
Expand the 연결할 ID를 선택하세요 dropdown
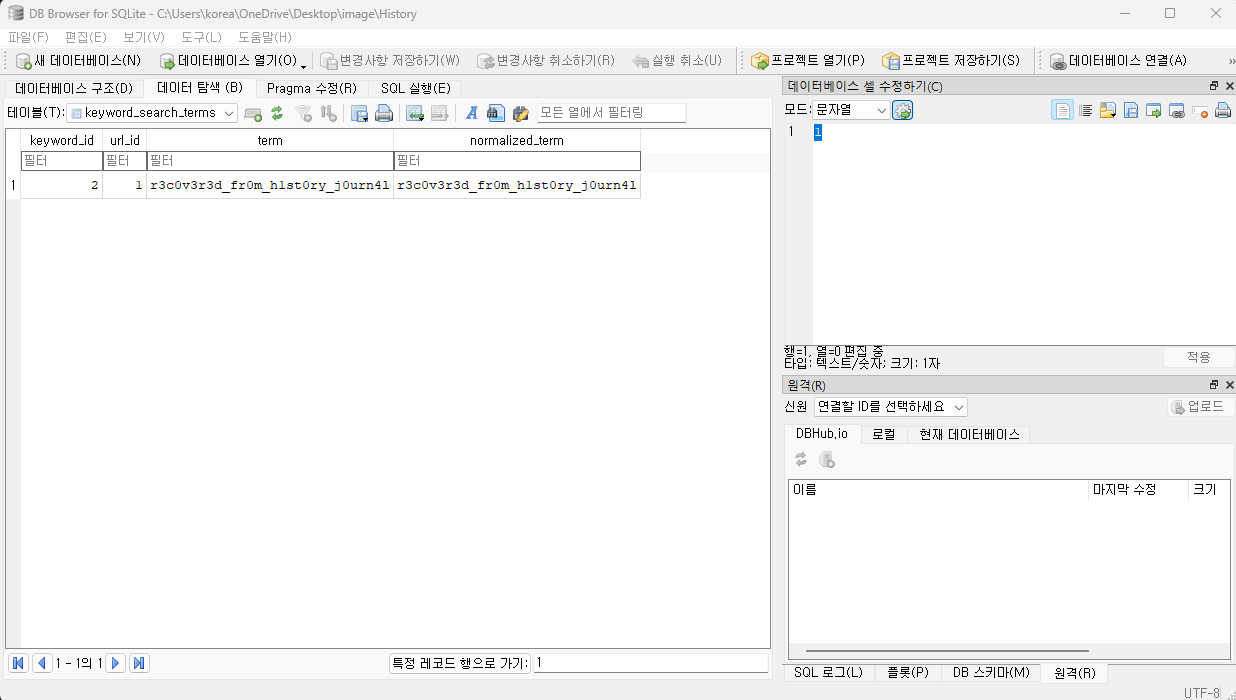tap(890, 407)
